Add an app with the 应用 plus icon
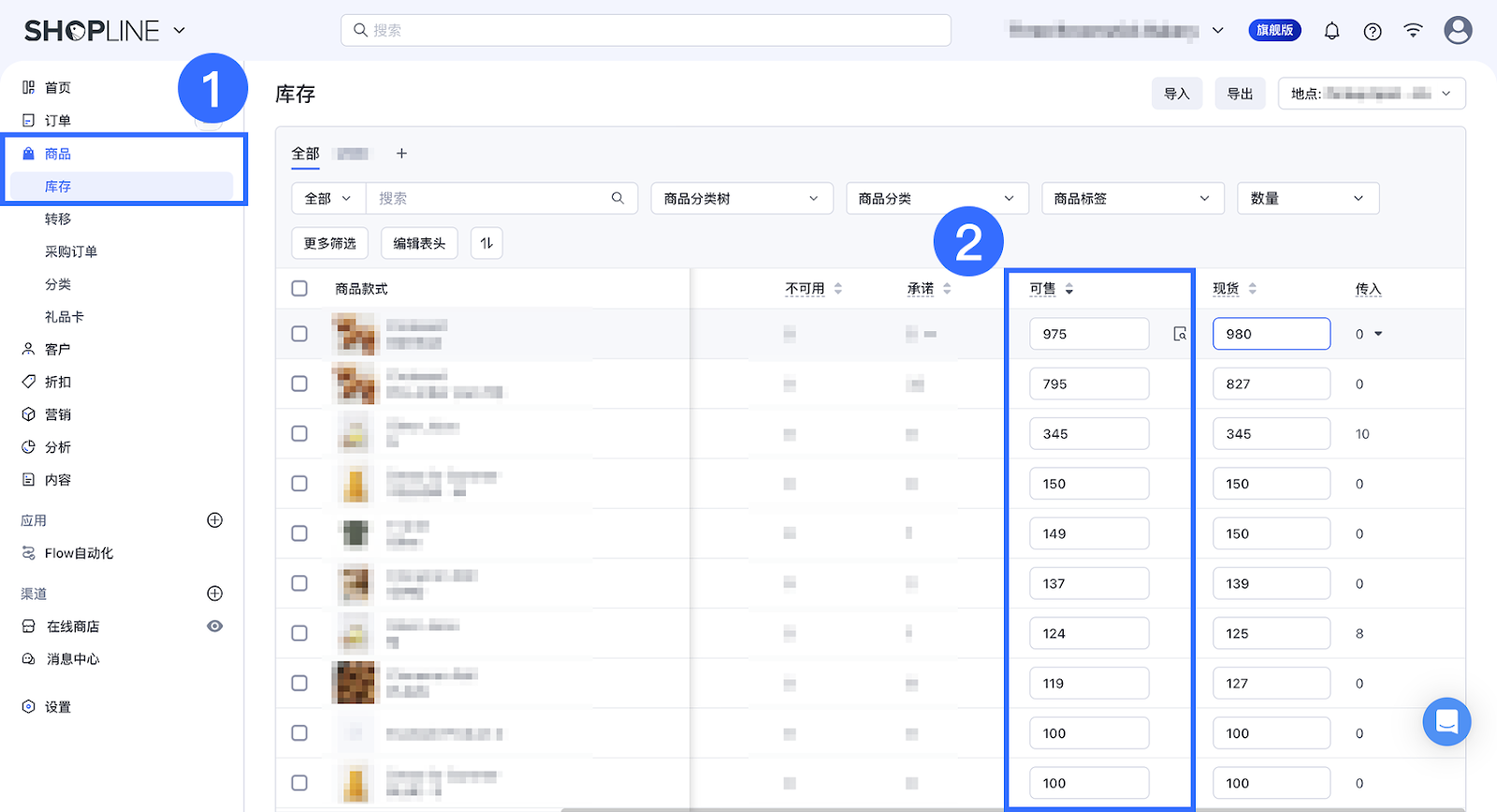1497x812 pixels. pos(214,520)
